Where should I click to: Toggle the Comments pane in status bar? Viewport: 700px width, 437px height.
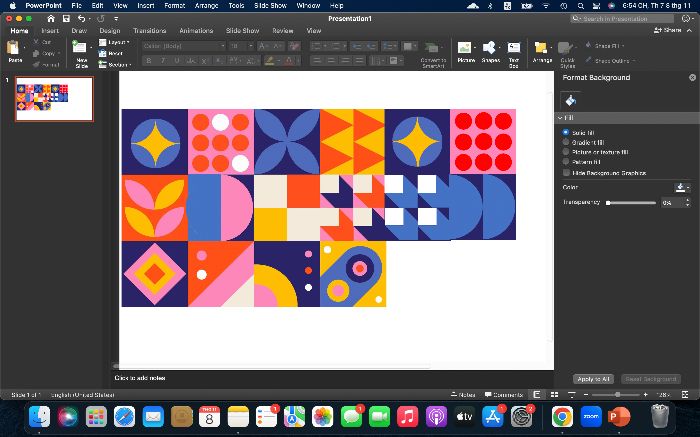[504, 395]
